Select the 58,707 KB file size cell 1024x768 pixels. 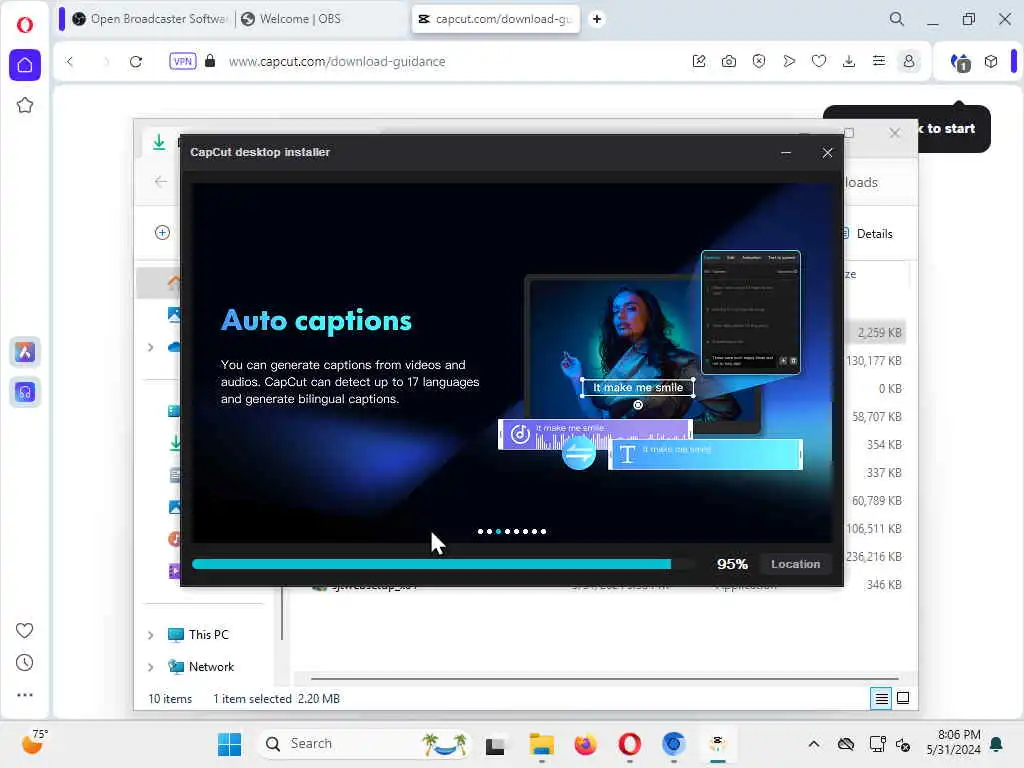876,417
